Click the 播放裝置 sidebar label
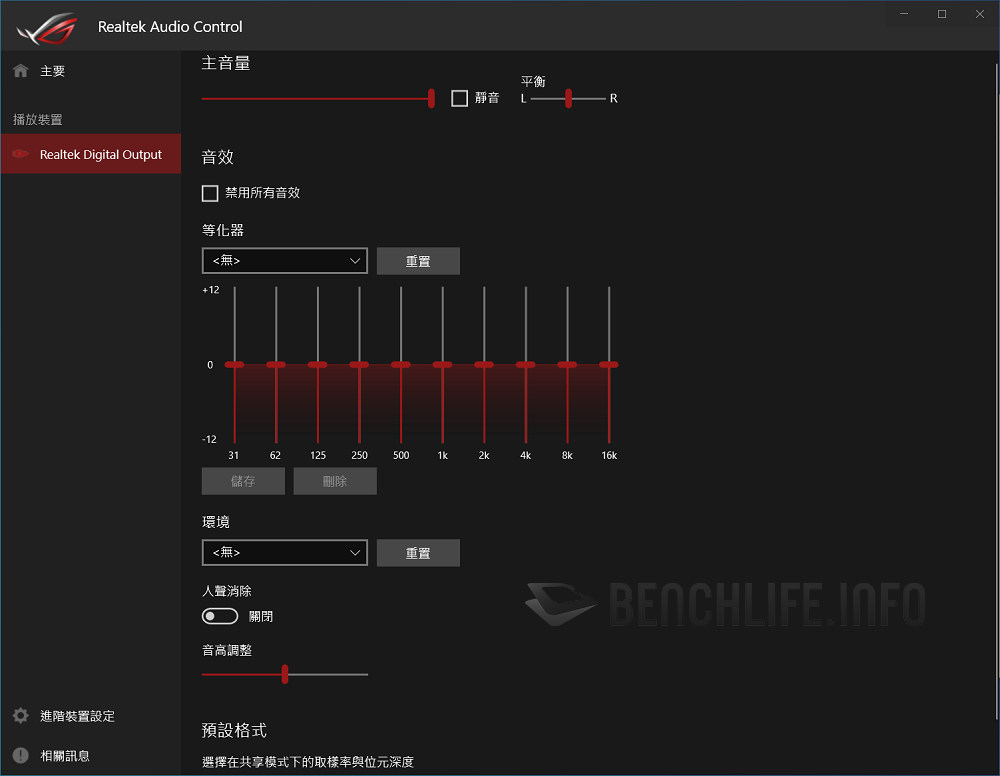 38,119
